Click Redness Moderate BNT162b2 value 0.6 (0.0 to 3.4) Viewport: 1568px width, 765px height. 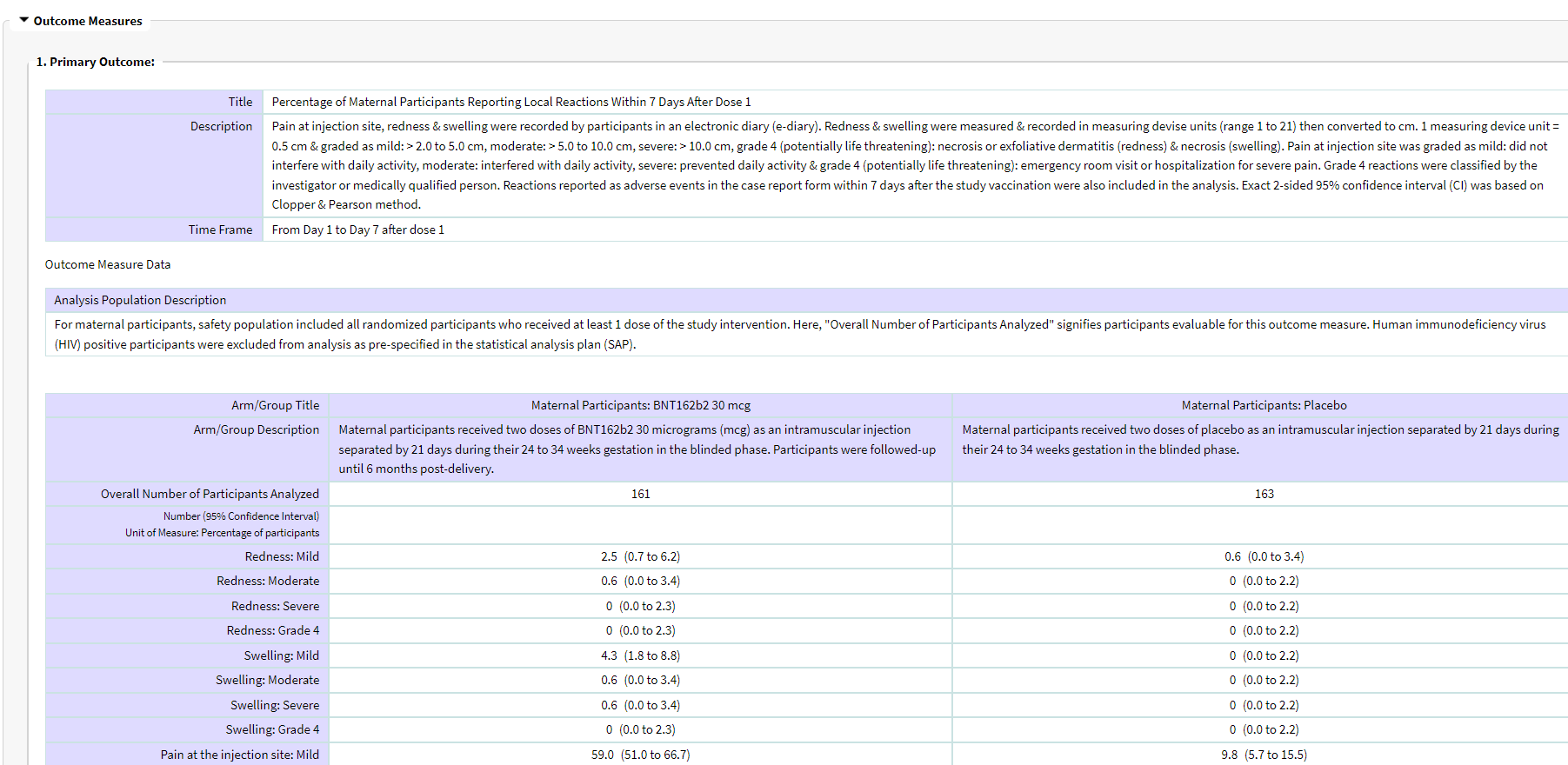(x=641, y=581)
